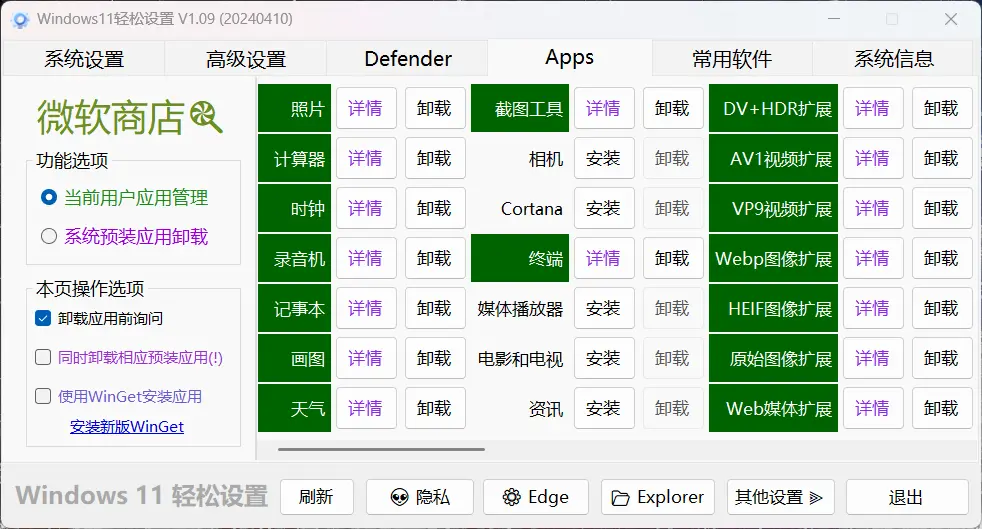Uninstall AV1视频扩展 via 卸载
This screenshot has height=529, width=982.
coord(942,158)
